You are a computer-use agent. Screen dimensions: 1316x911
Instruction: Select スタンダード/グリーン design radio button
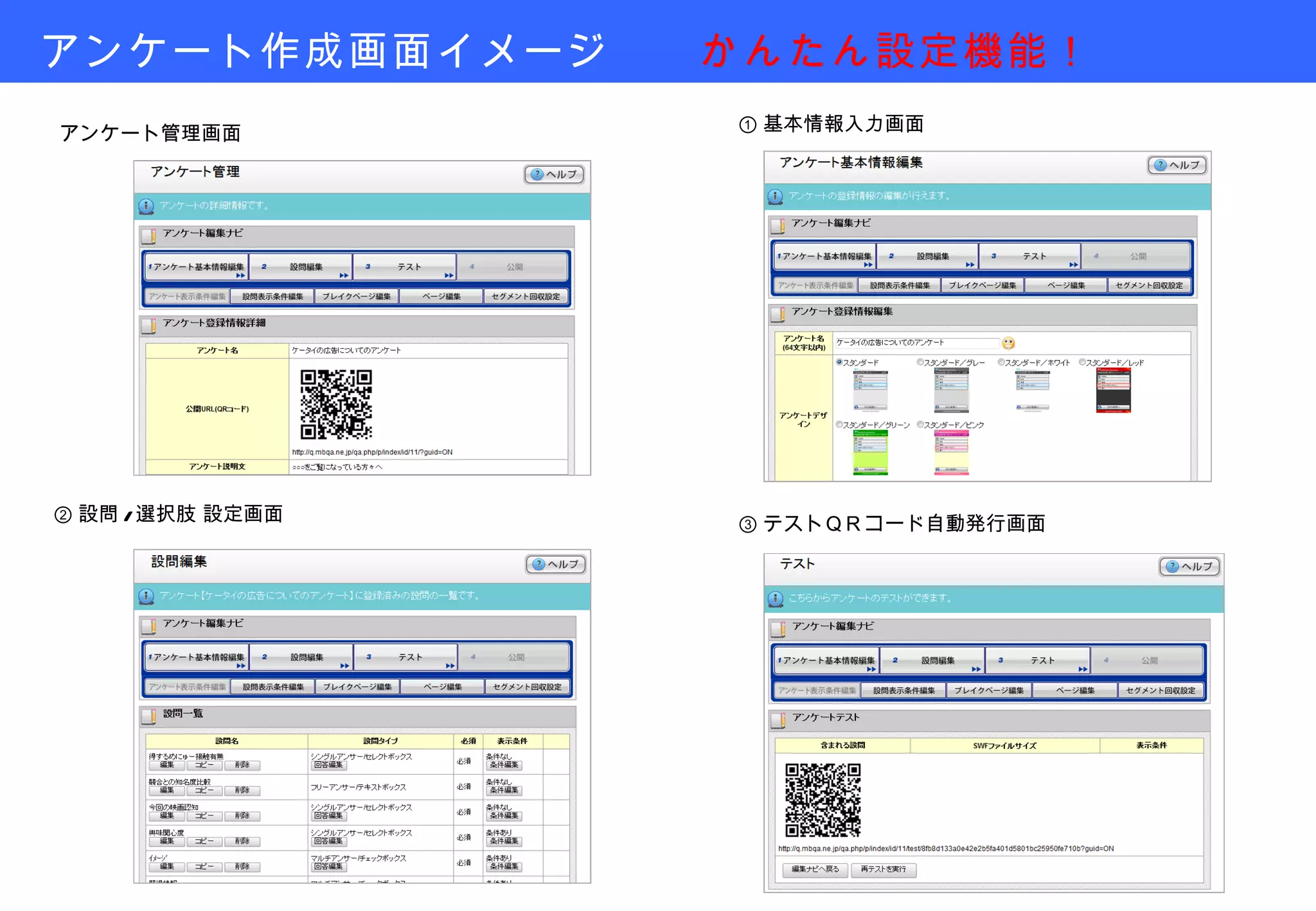[839, 425]
